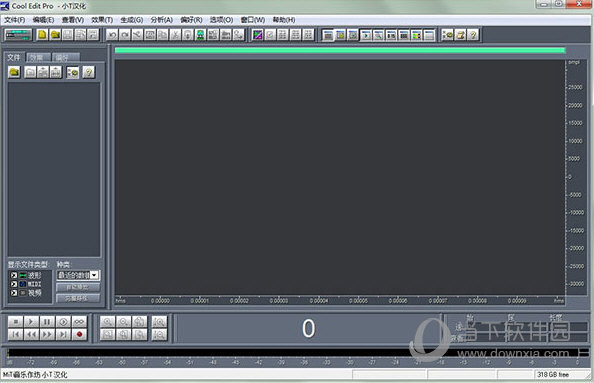Screen dimensions: 594x383
Task: Click the green horizontal display range bar
Action: pyautogui.click(x=340, y=50)
